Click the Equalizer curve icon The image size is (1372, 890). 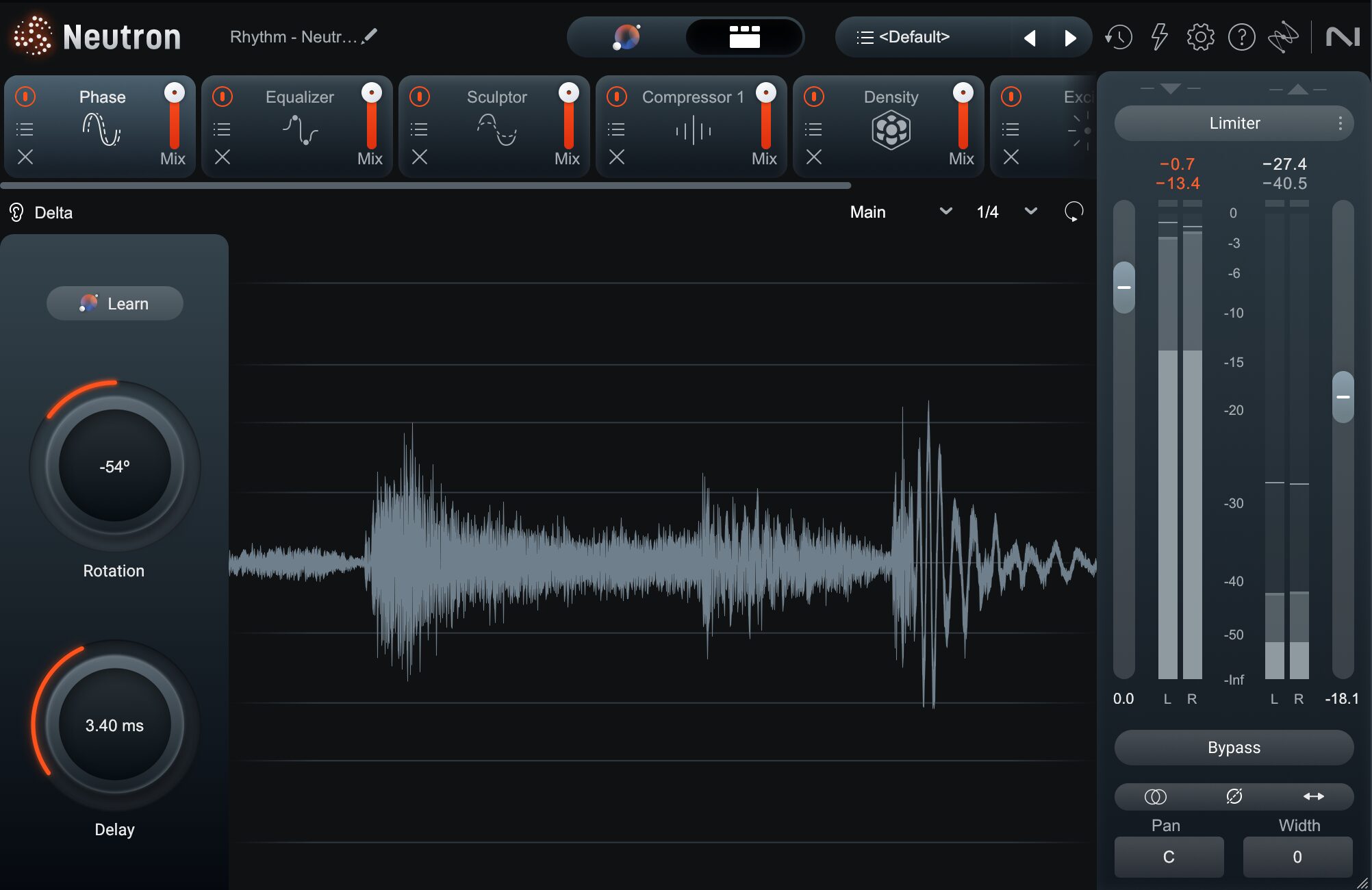pos(300,130)
